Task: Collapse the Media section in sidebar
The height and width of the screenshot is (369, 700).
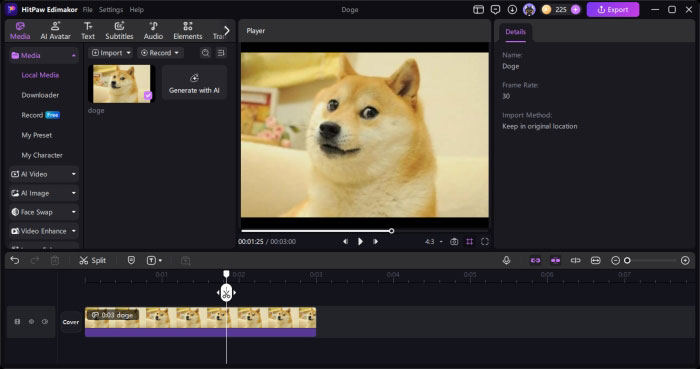Action: (x=74, y=55)
